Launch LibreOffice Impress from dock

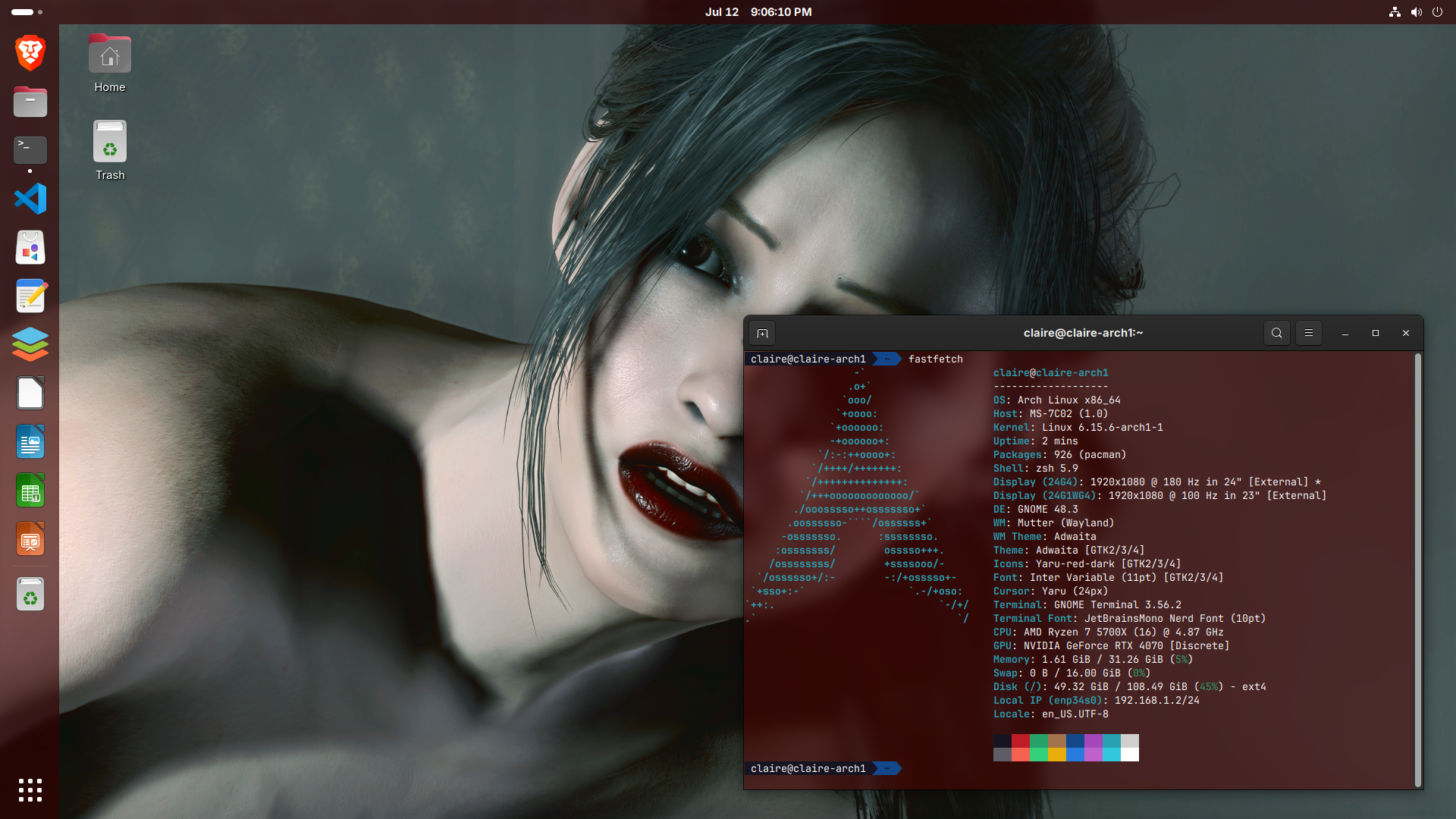(30, 538)
